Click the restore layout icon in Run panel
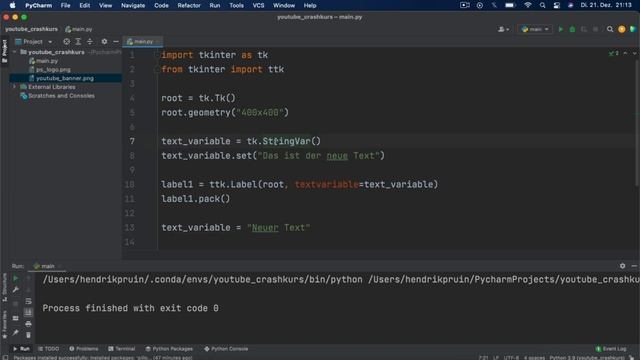 (16, 318)
